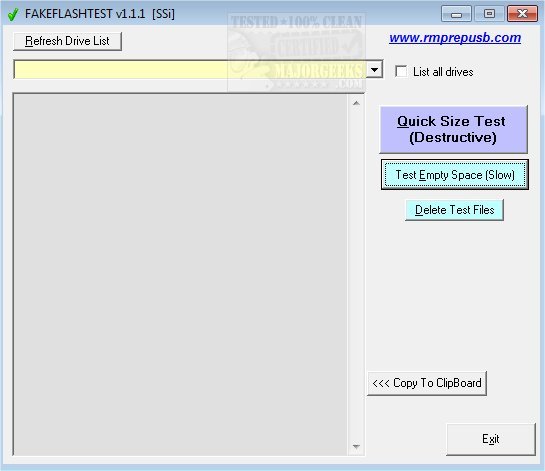Click inside the gray log output area

(x=181, y=275)
